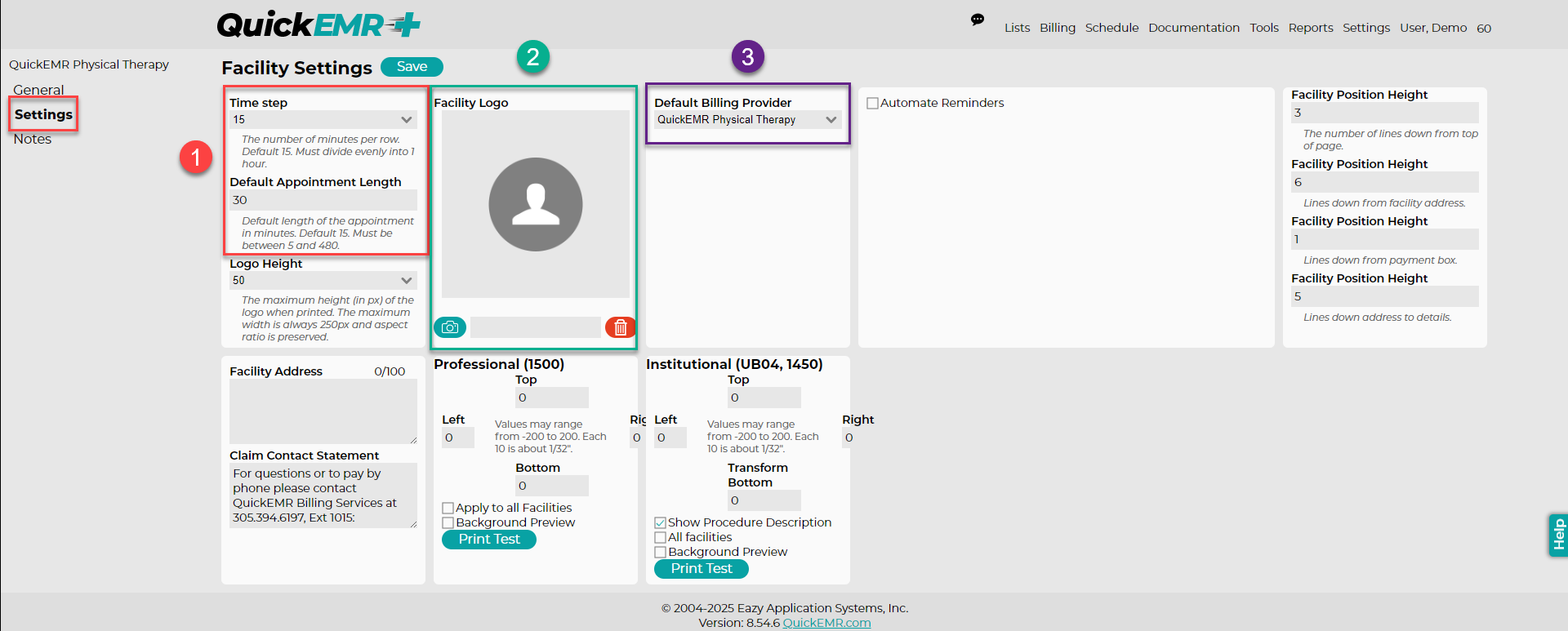Screen dimensions: 1568x631
Task: Expand the Logo Height dropdown
Action: [323, 281]
